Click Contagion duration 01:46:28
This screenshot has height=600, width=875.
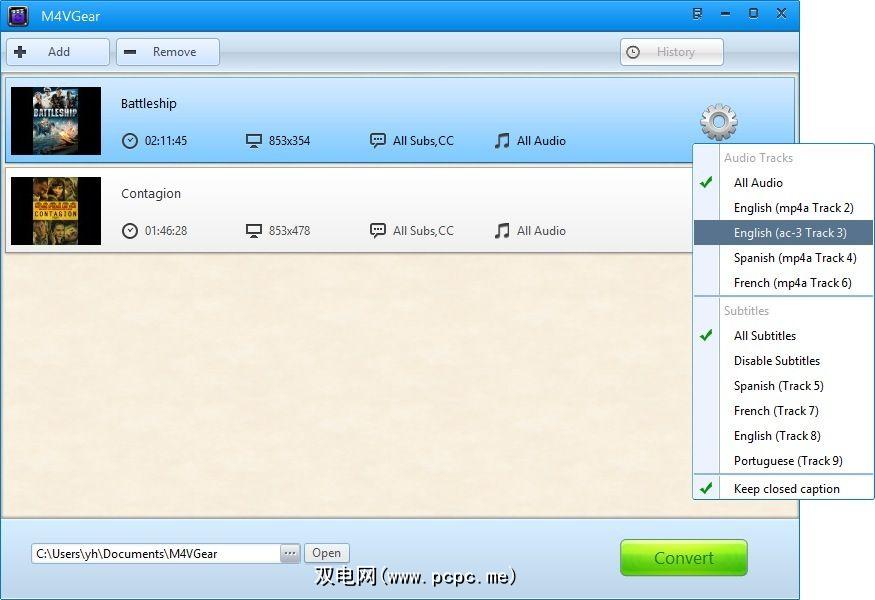(x=166, y=231)
